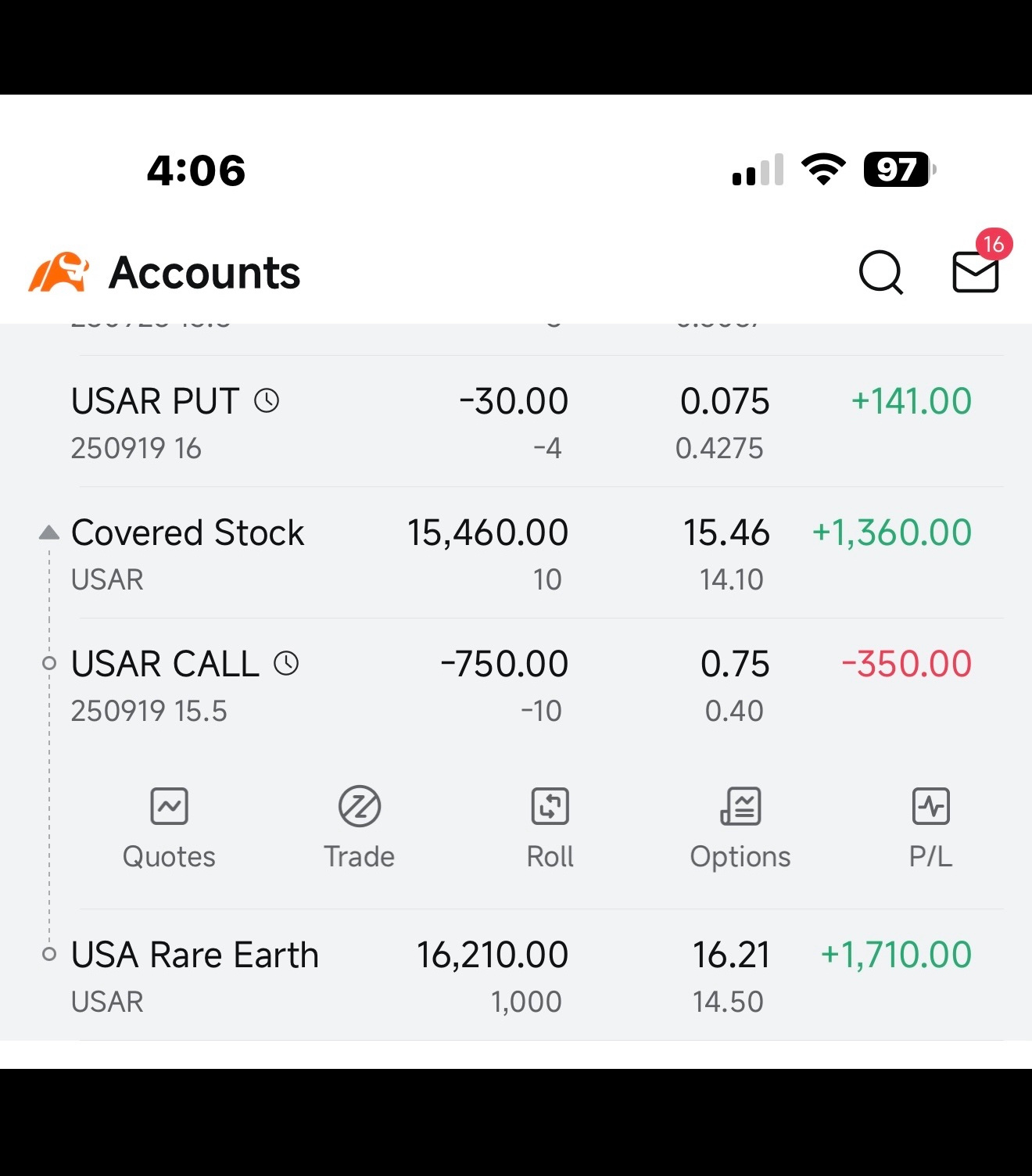Select the USA Rare Earth tree node circle

(48, 955)
